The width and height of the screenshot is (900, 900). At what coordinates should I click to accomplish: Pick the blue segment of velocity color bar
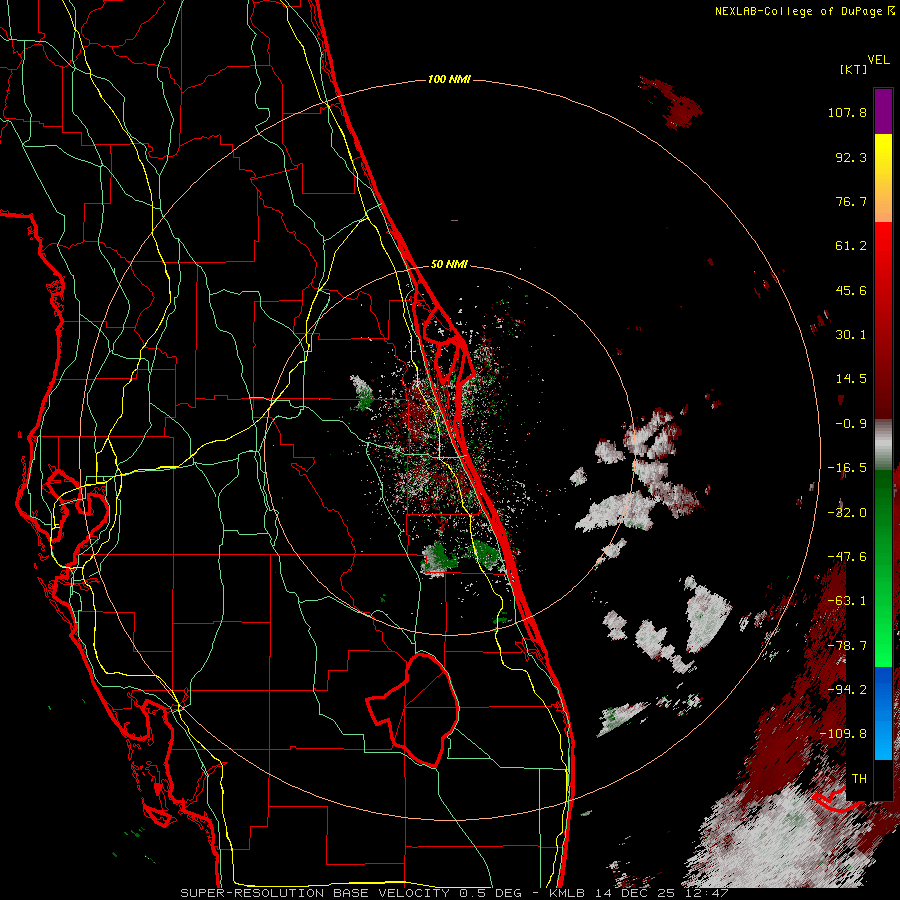[x=883, y=713]
